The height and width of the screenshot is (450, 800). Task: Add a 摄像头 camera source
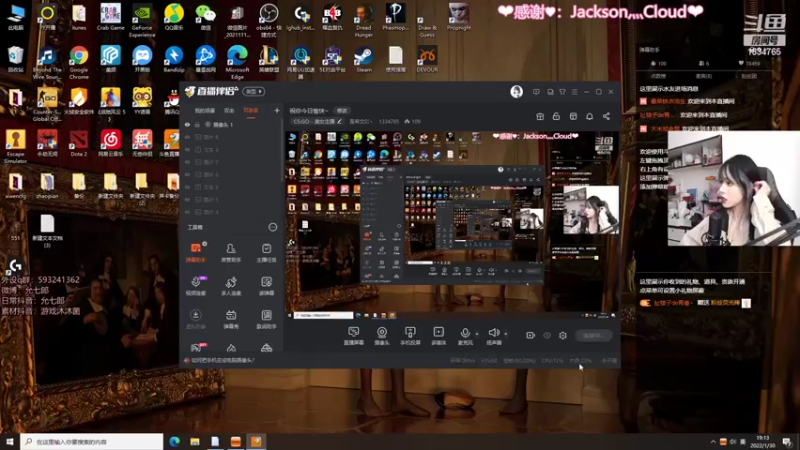[382, 336]
